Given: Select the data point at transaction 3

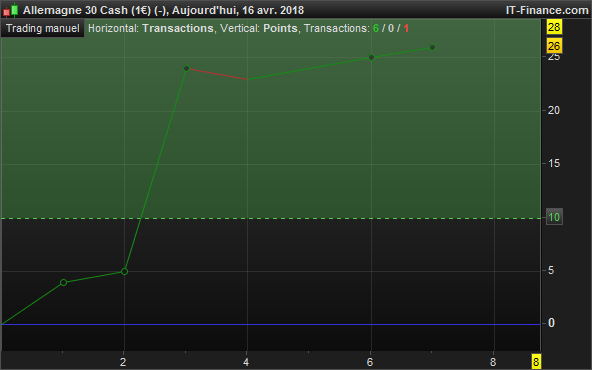Looking at the screenshot, I should pyautogui.click(x=186, y=68).
